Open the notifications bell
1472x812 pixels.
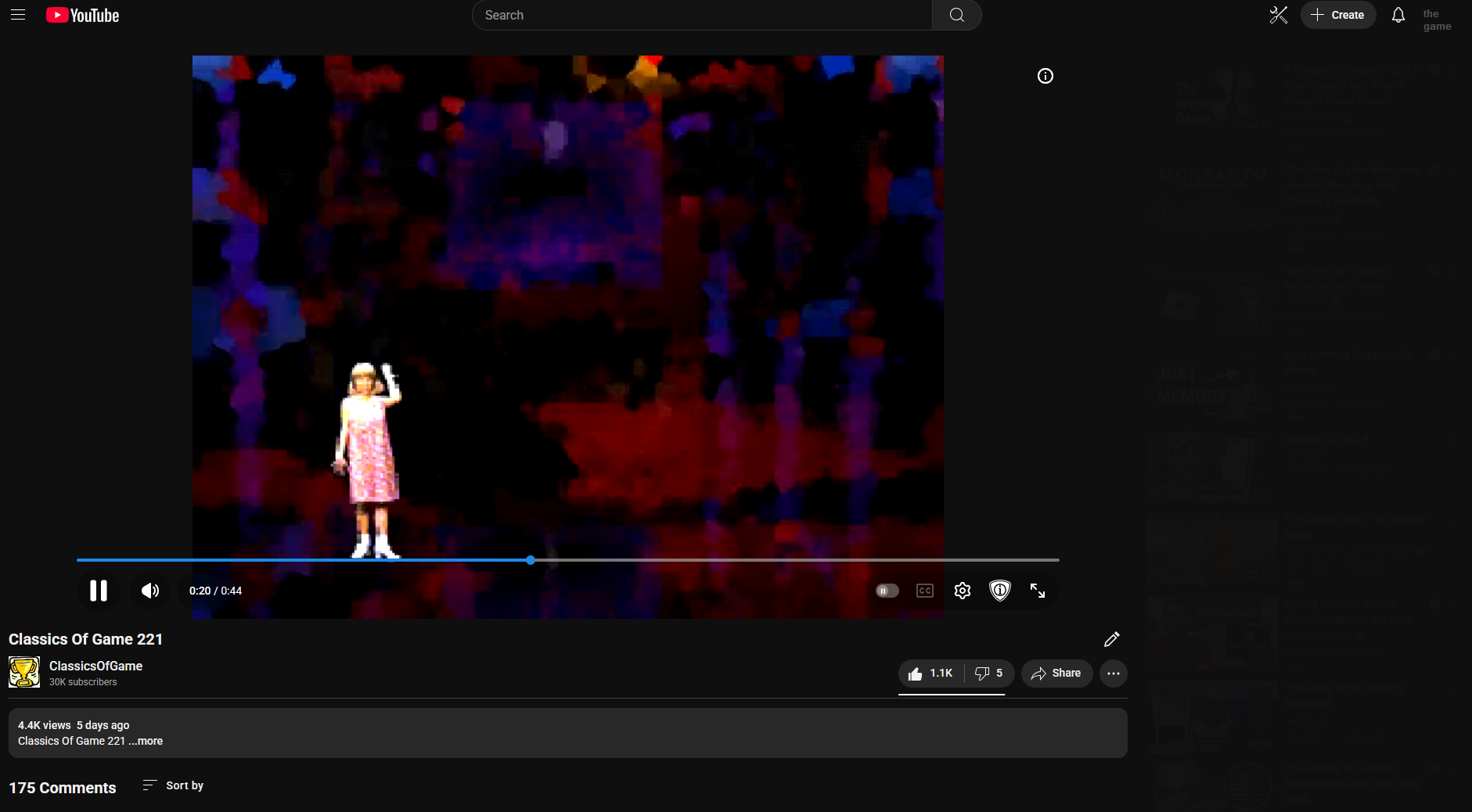[1398, 15]
